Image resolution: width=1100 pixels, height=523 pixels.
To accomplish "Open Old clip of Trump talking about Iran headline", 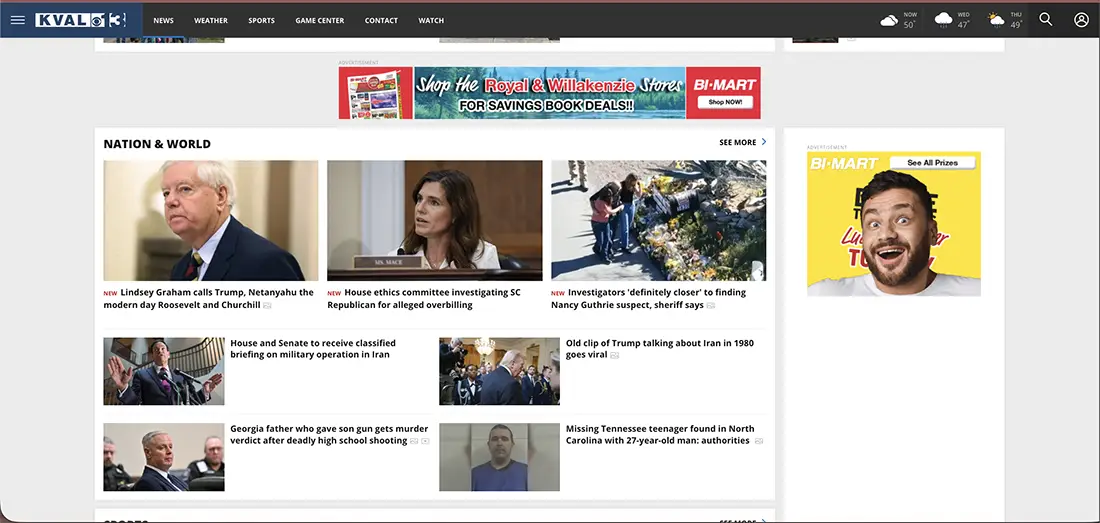I will (659, 348).
